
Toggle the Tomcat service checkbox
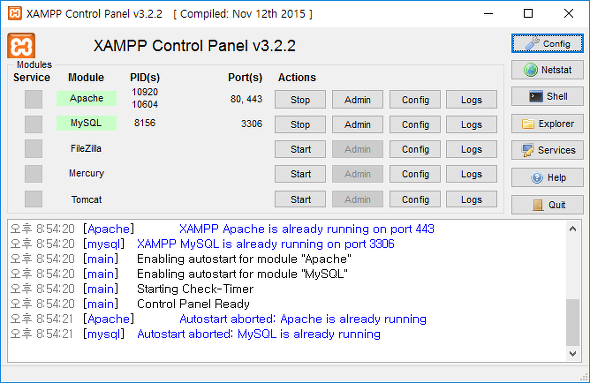[x=33, y=199]
